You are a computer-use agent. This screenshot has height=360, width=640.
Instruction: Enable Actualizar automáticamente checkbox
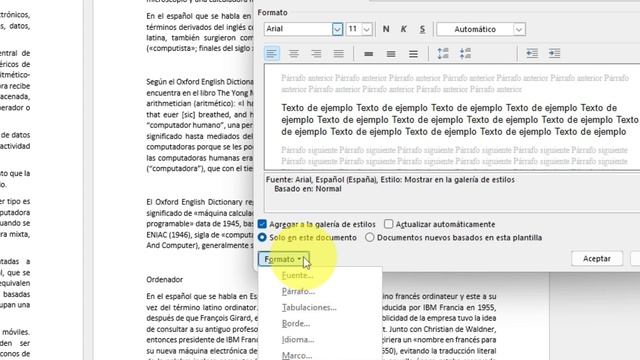click(389, 224)
